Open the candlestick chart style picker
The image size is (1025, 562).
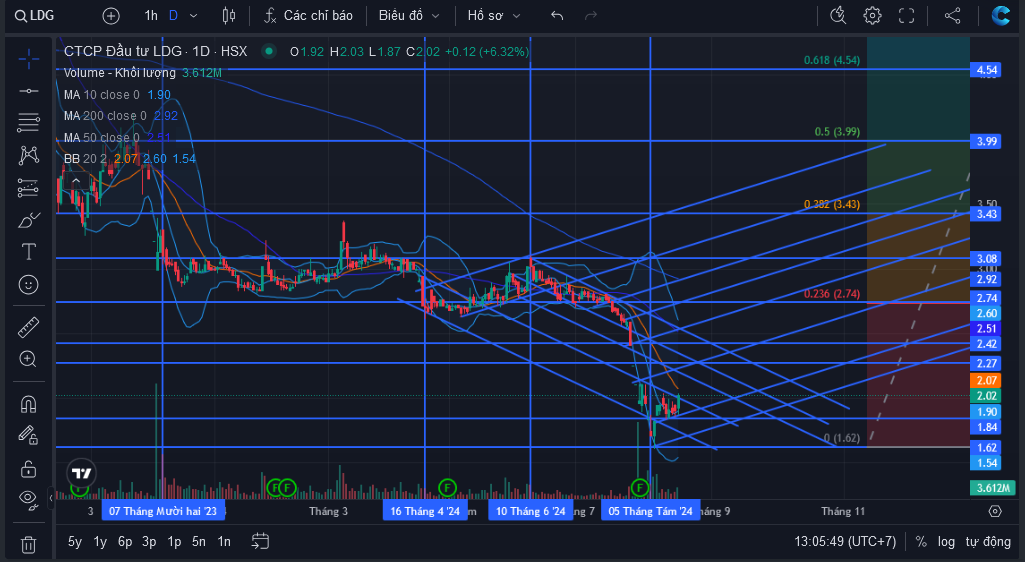(x=229, y=16)
